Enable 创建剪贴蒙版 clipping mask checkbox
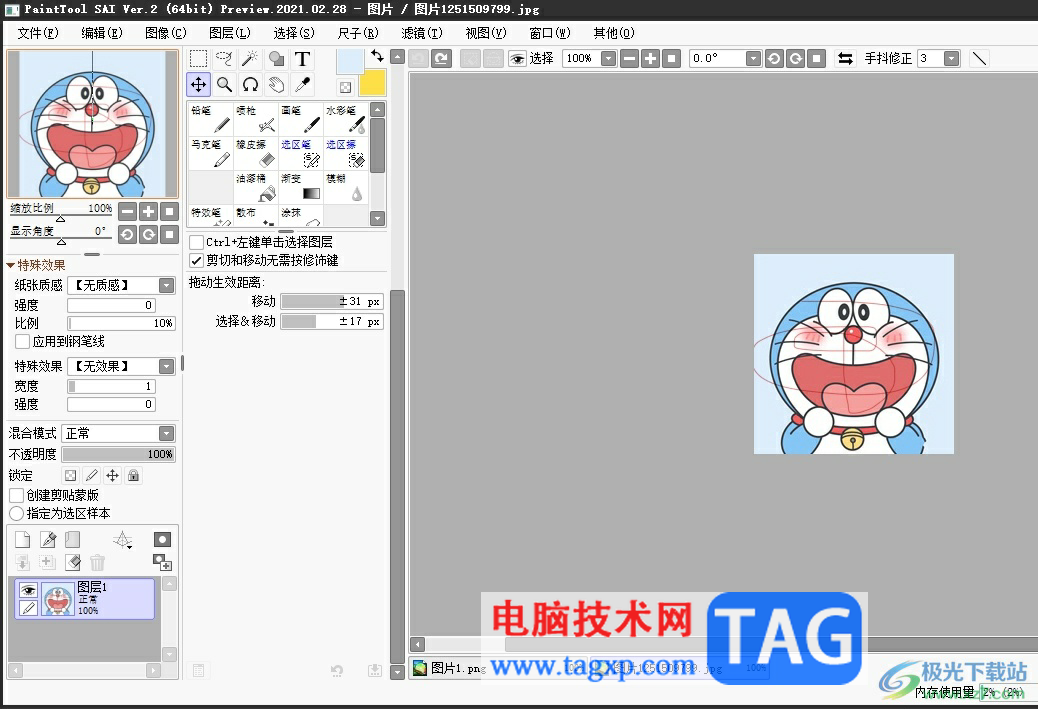Image resolution: width=1038 pixels, height=710 pixels. click(x=17, y=495)
